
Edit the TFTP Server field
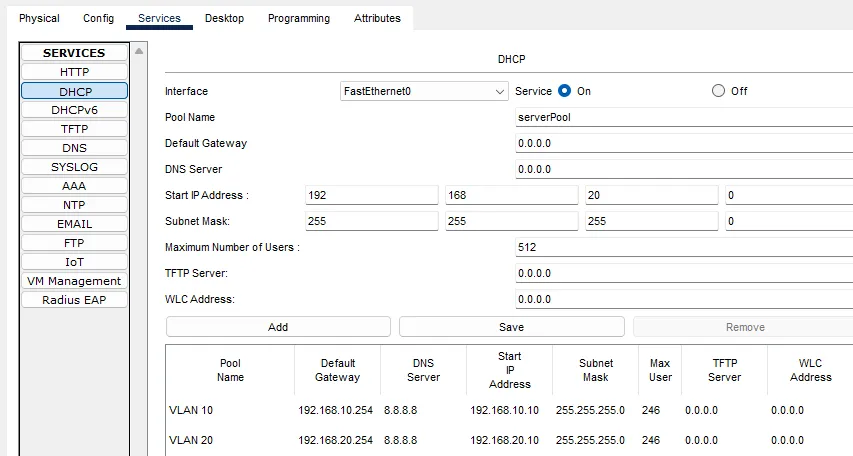click(x=684, y=273)
